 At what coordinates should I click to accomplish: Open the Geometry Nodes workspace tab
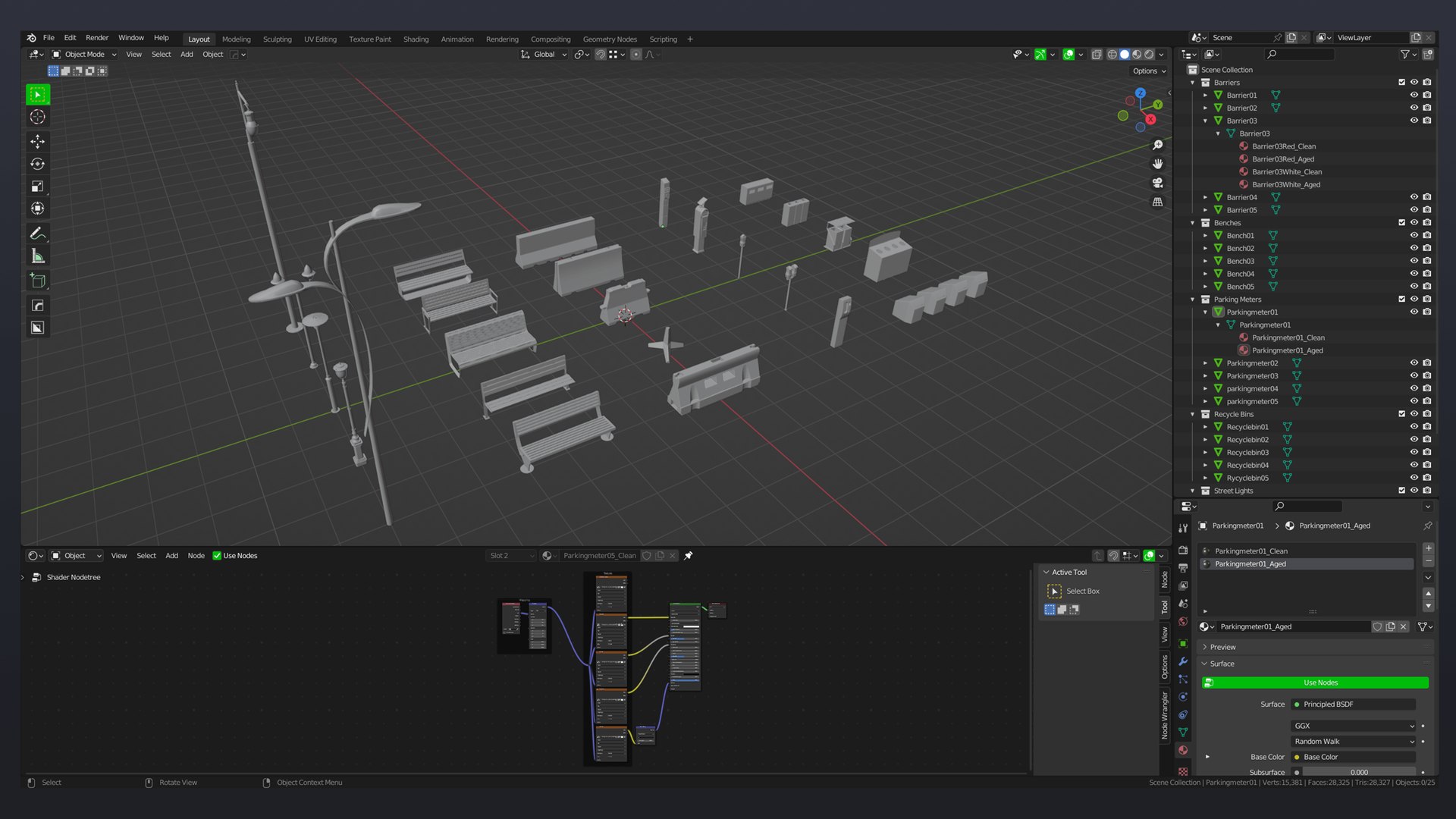click(x=610, y=39)
